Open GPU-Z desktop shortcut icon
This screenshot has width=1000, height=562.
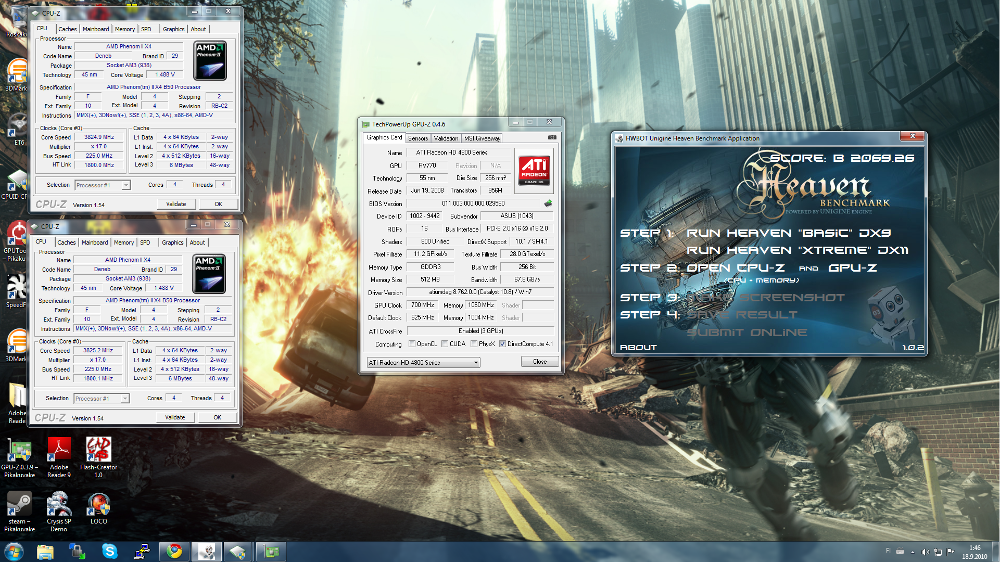(18, 457)
